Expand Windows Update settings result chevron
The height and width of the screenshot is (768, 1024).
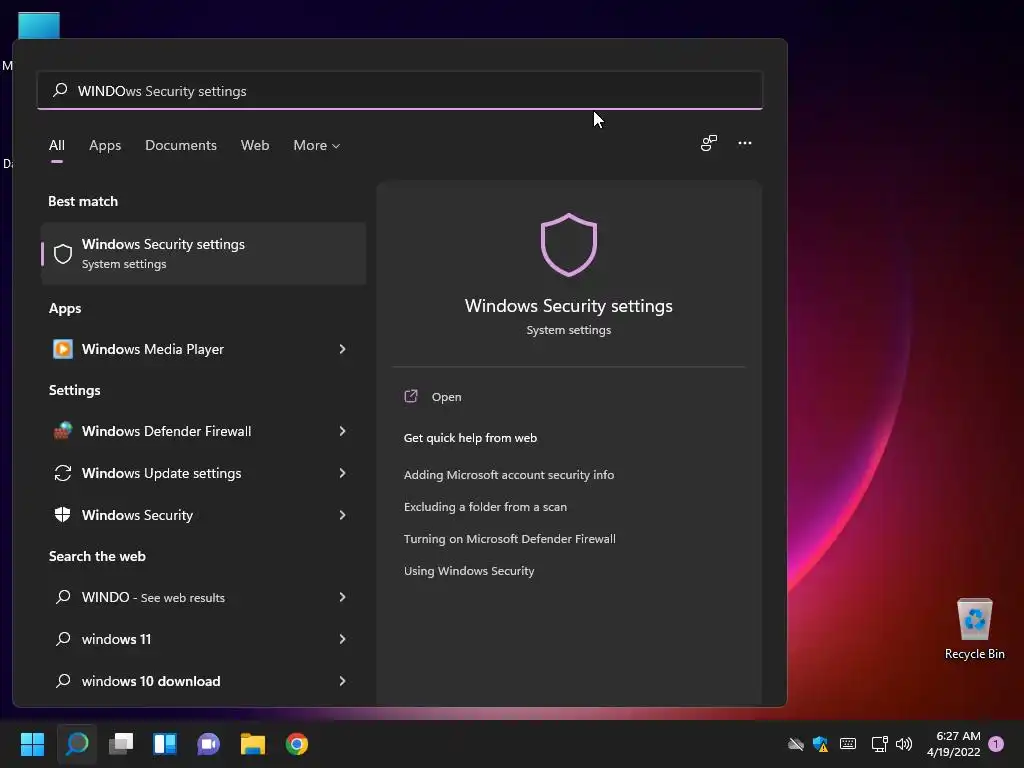[342, 473]
